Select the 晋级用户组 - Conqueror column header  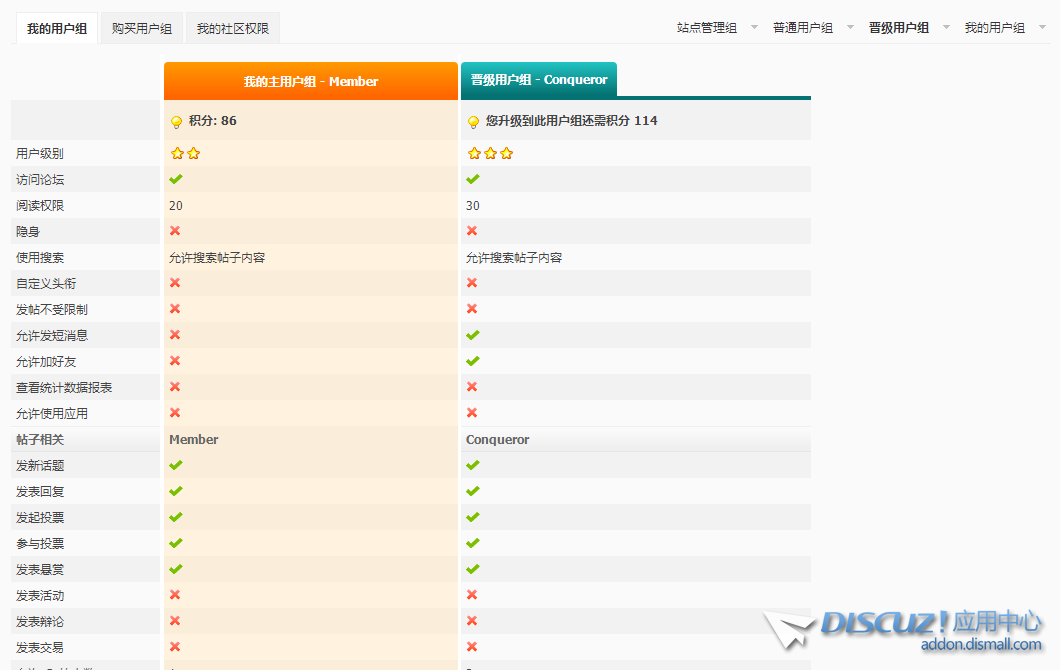(539, 80)
